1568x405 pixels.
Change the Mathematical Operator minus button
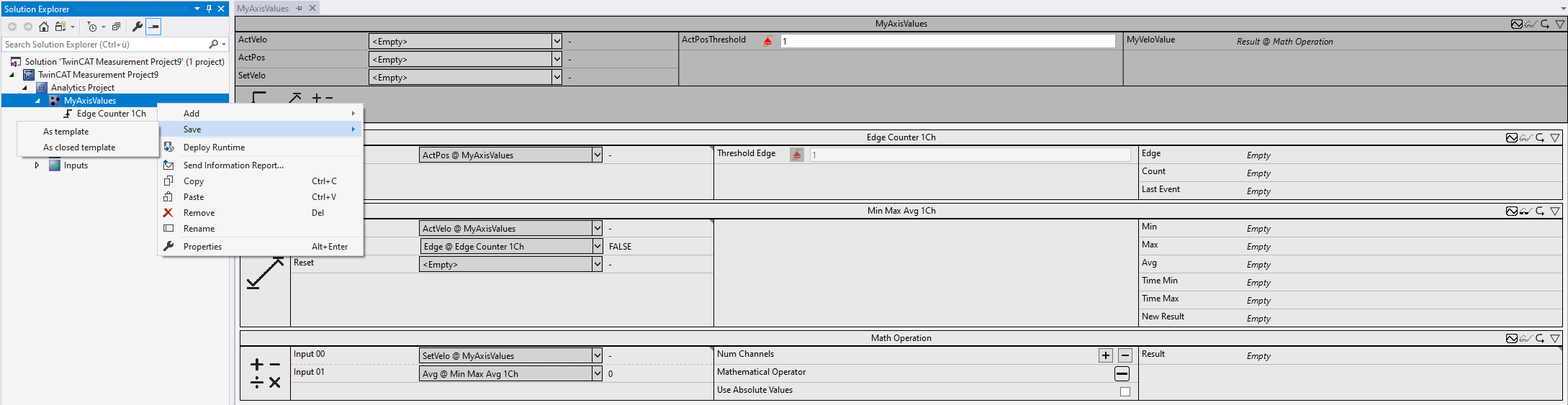[x=1122, y=373]
